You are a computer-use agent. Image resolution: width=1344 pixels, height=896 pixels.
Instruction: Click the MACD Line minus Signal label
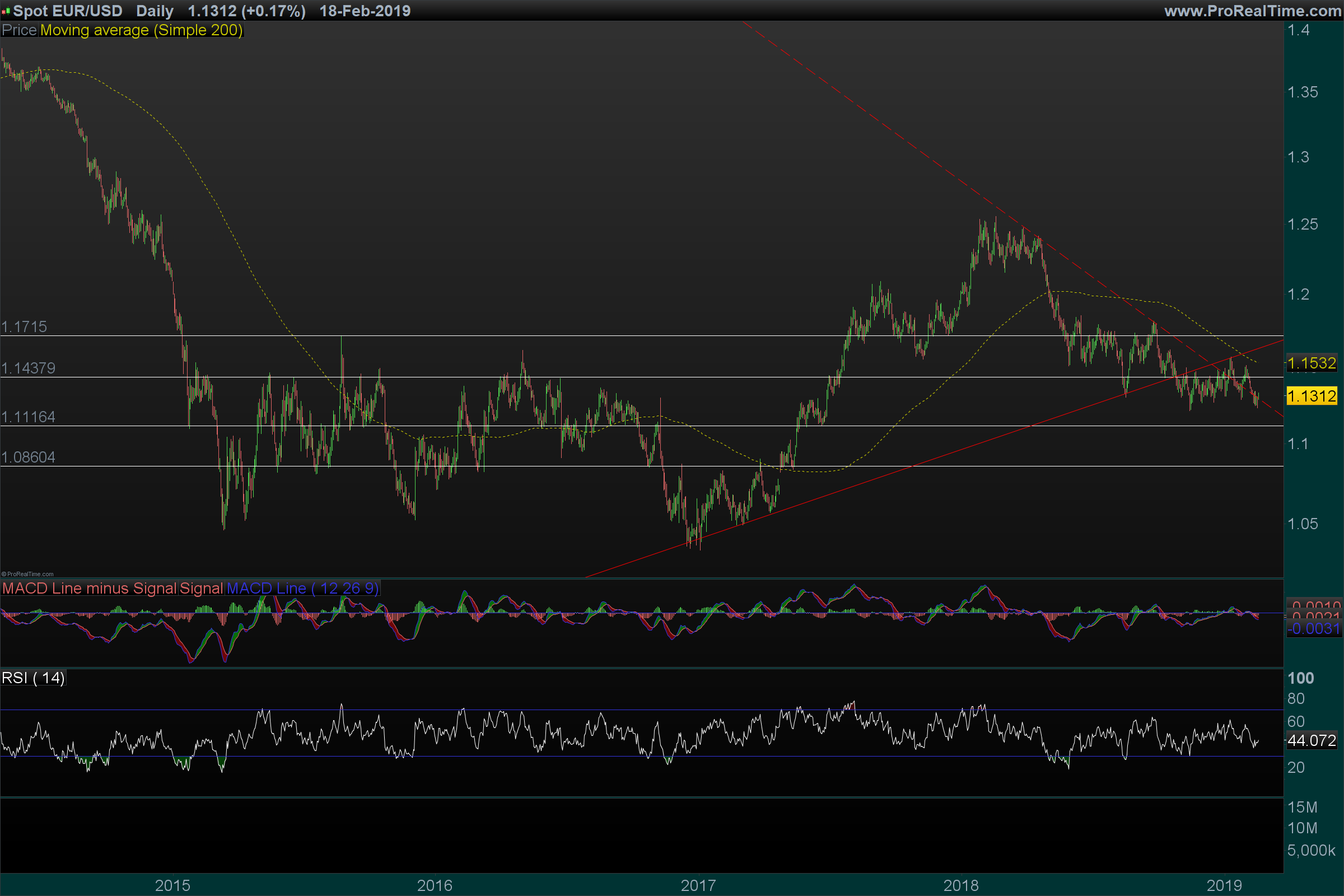(x=89, y=588)
